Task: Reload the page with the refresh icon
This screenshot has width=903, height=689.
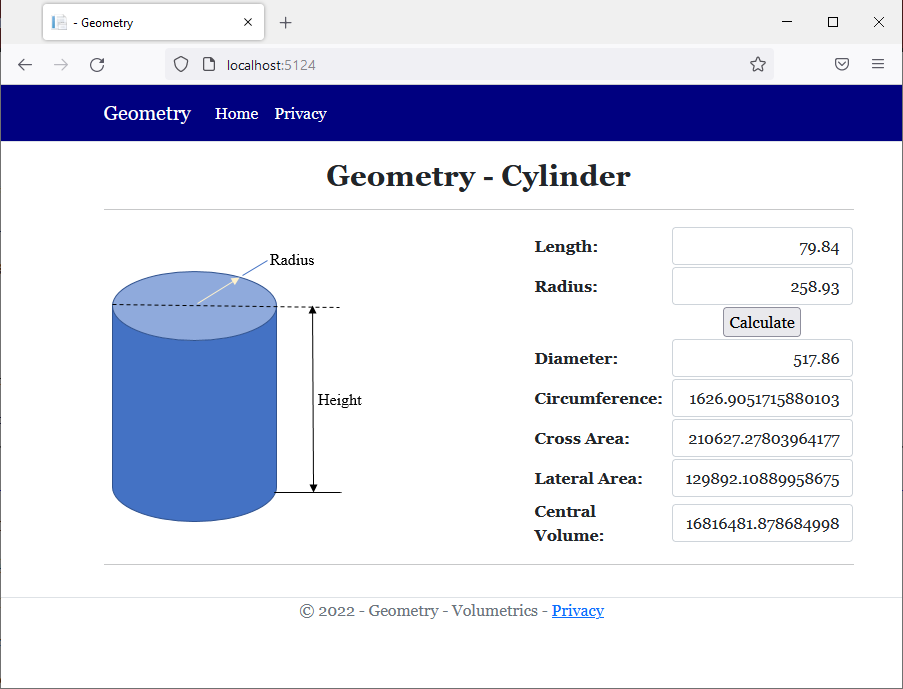Action: click(97, 65)
